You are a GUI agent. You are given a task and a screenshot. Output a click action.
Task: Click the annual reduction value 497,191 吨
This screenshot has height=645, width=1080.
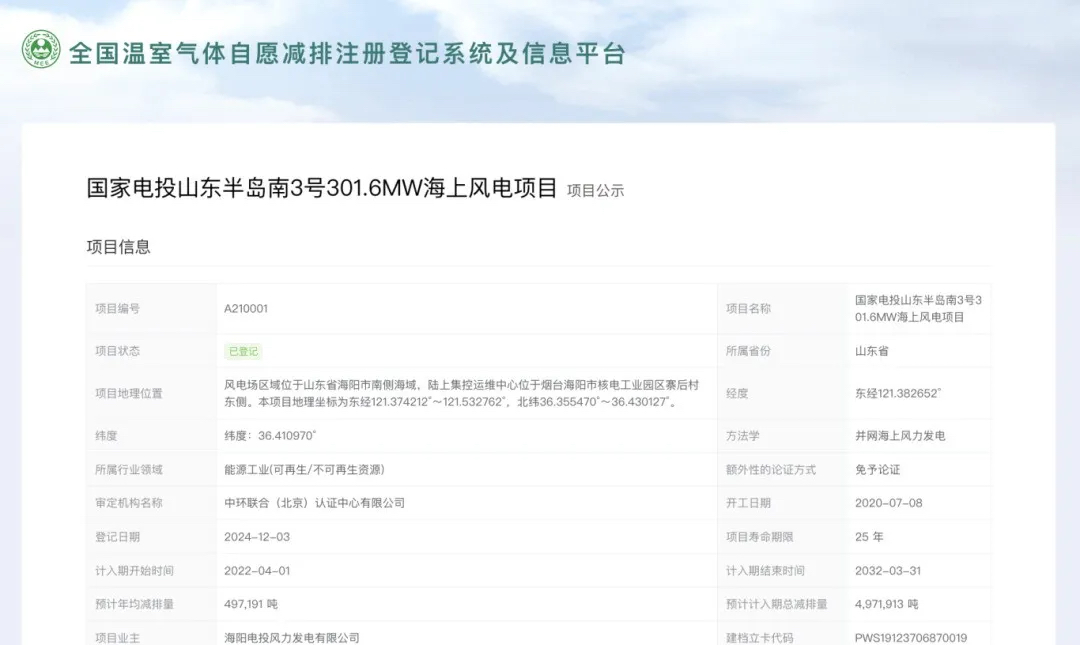(251, 604)
